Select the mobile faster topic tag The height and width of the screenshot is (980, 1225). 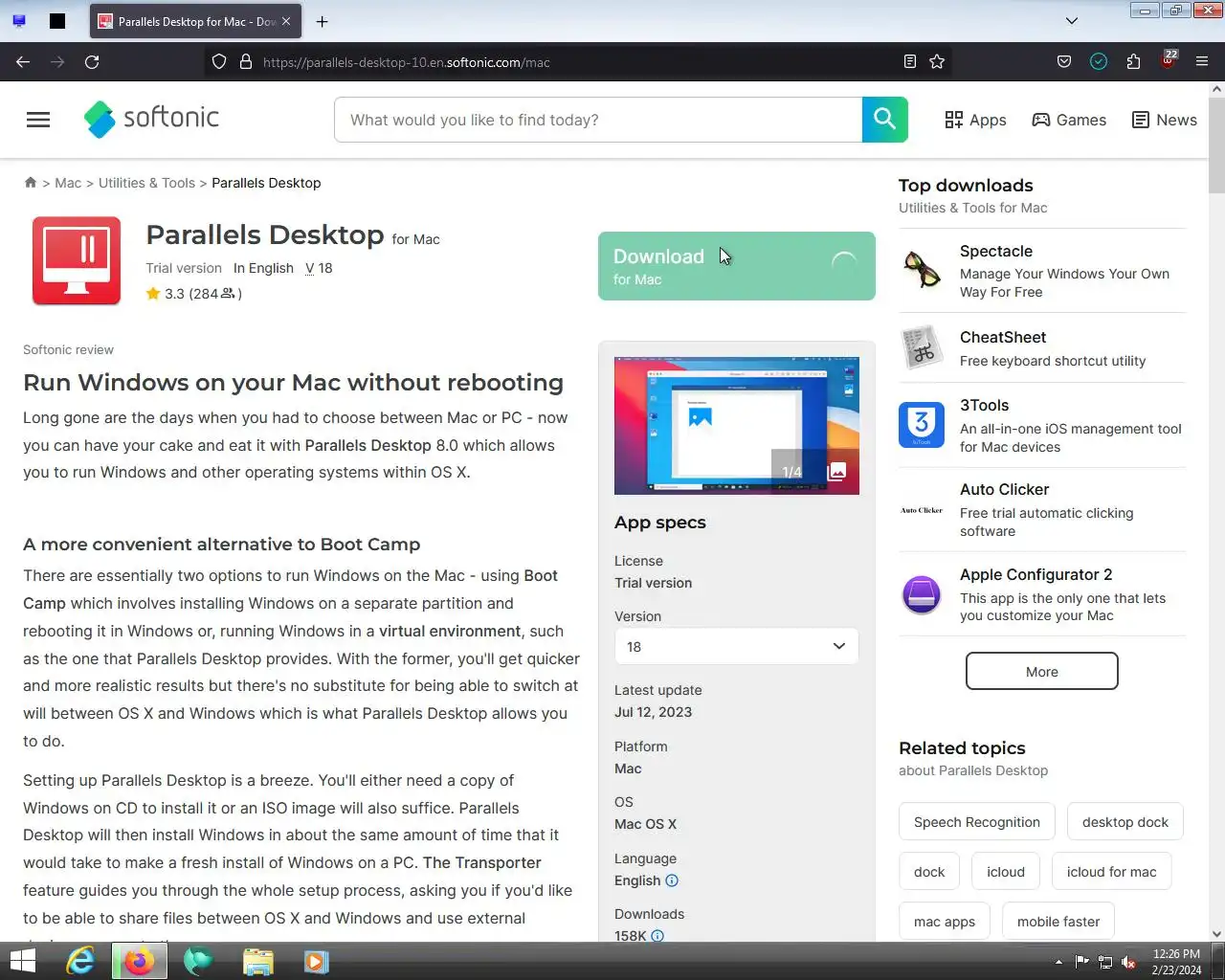tap(1058, 922)
